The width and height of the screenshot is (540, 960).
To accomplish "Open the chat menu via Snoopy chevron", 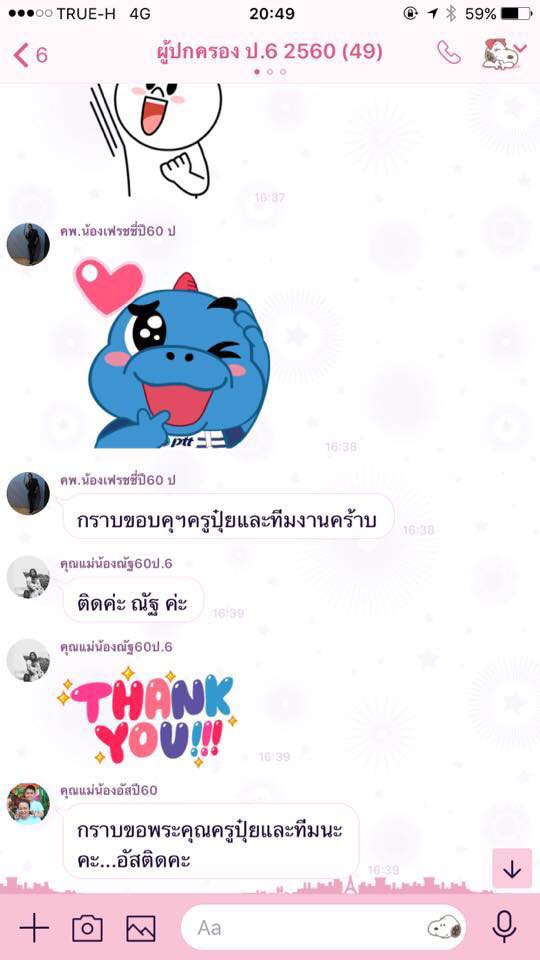I will click(x=504, y=53).
